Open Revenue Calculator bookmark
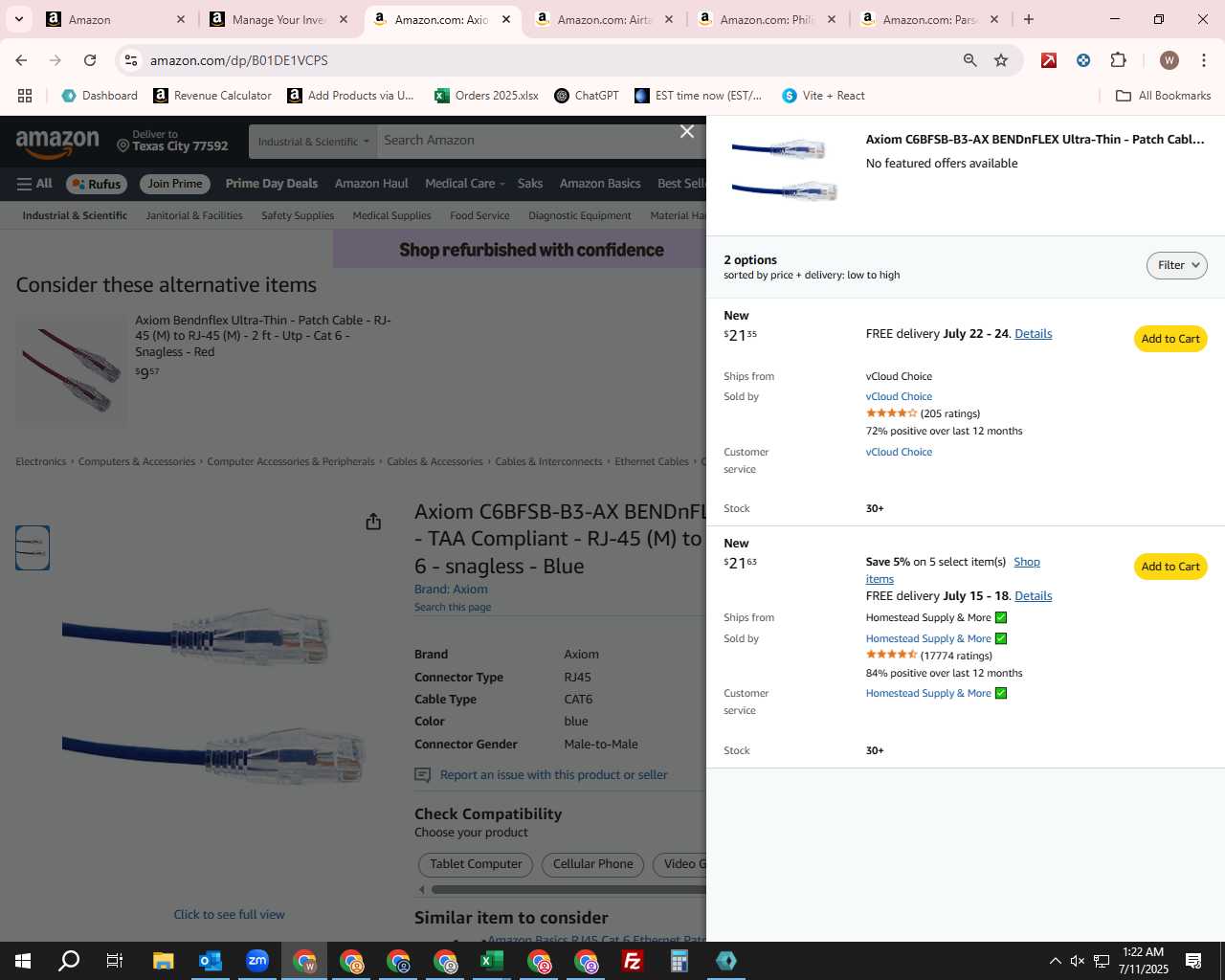The image size is (1225, 980). pyautogui.click(x=212, y=96)
